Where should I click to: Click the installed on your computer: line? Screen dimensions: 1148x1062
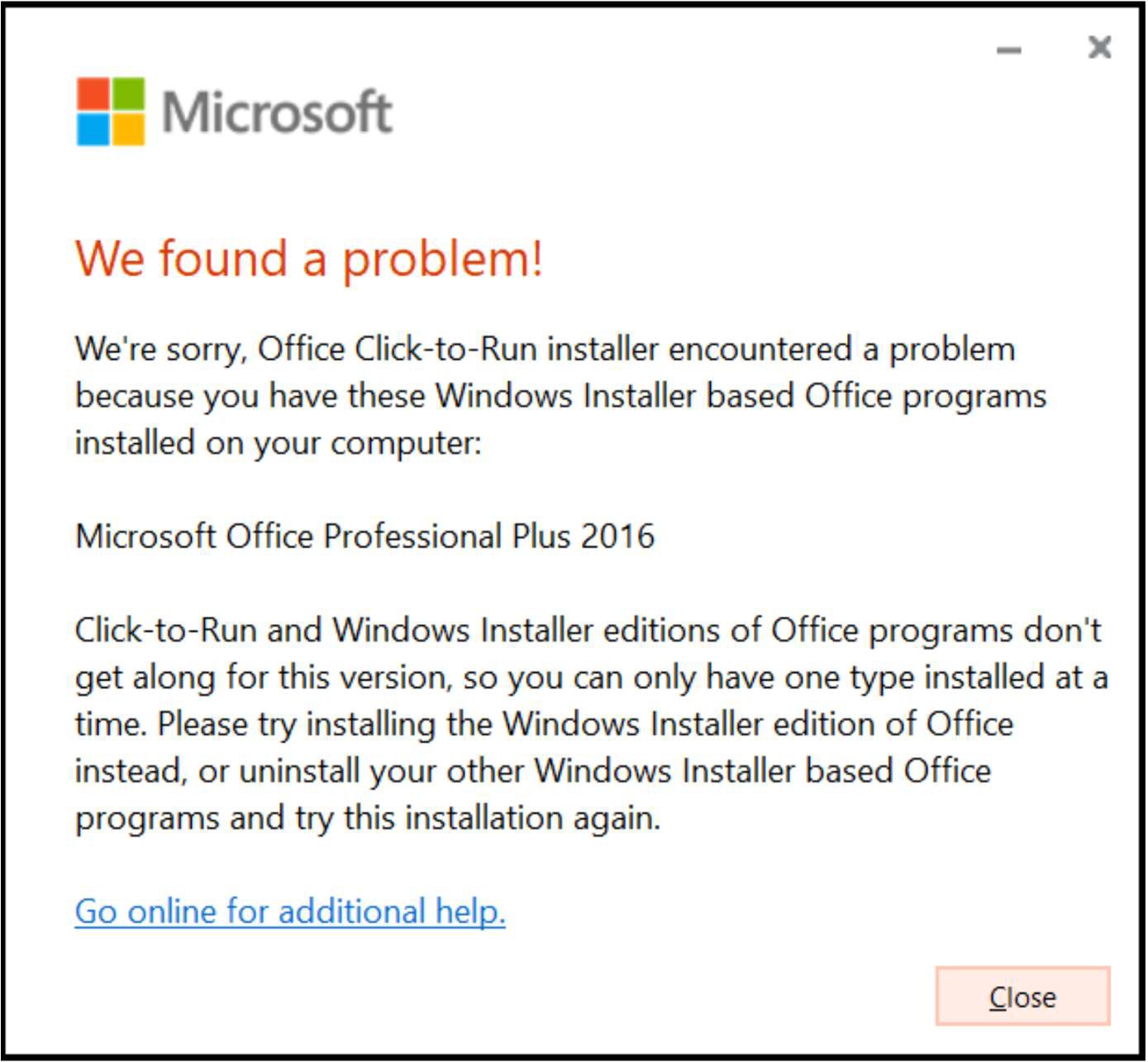[x=278, y=443]
